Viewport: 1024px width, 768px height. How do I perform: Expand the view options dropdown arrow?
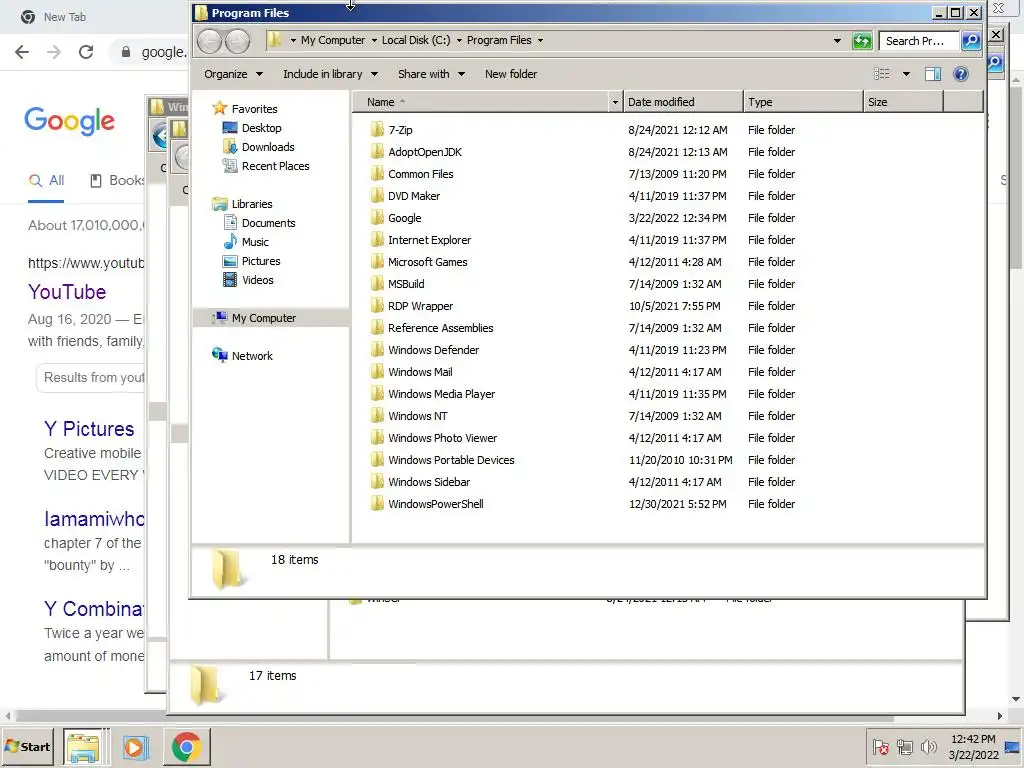(906, 74)
